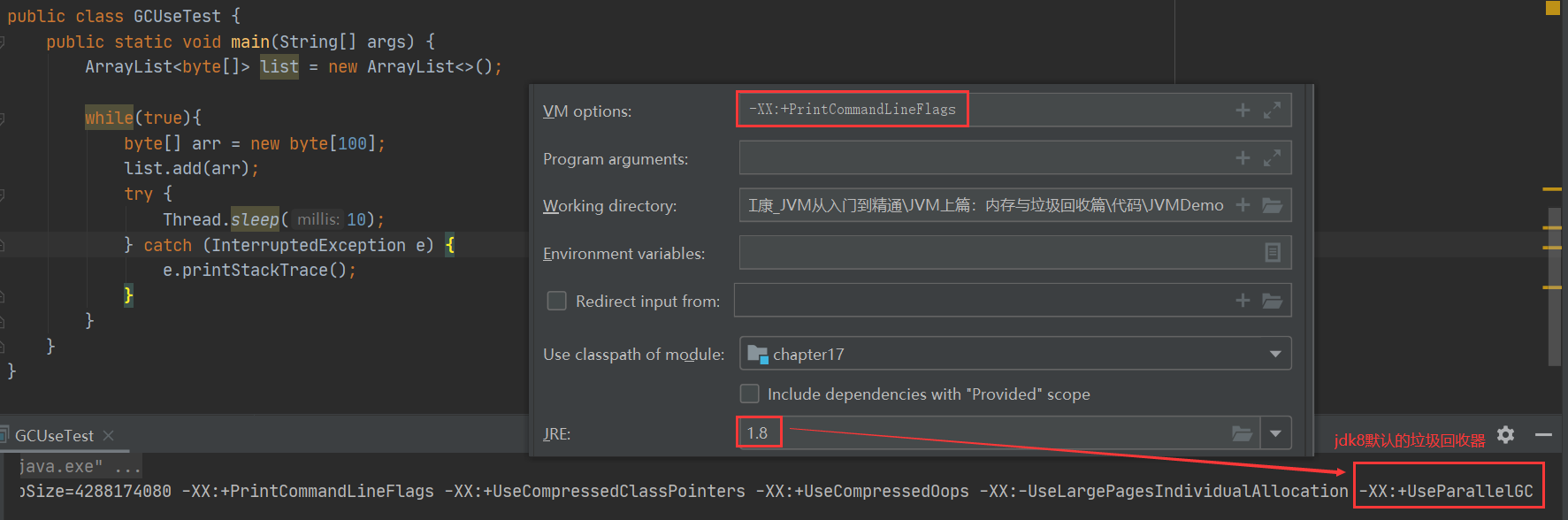Check Include dependencies with Provided scope
Screen dimensions: 1568x520
749,394
